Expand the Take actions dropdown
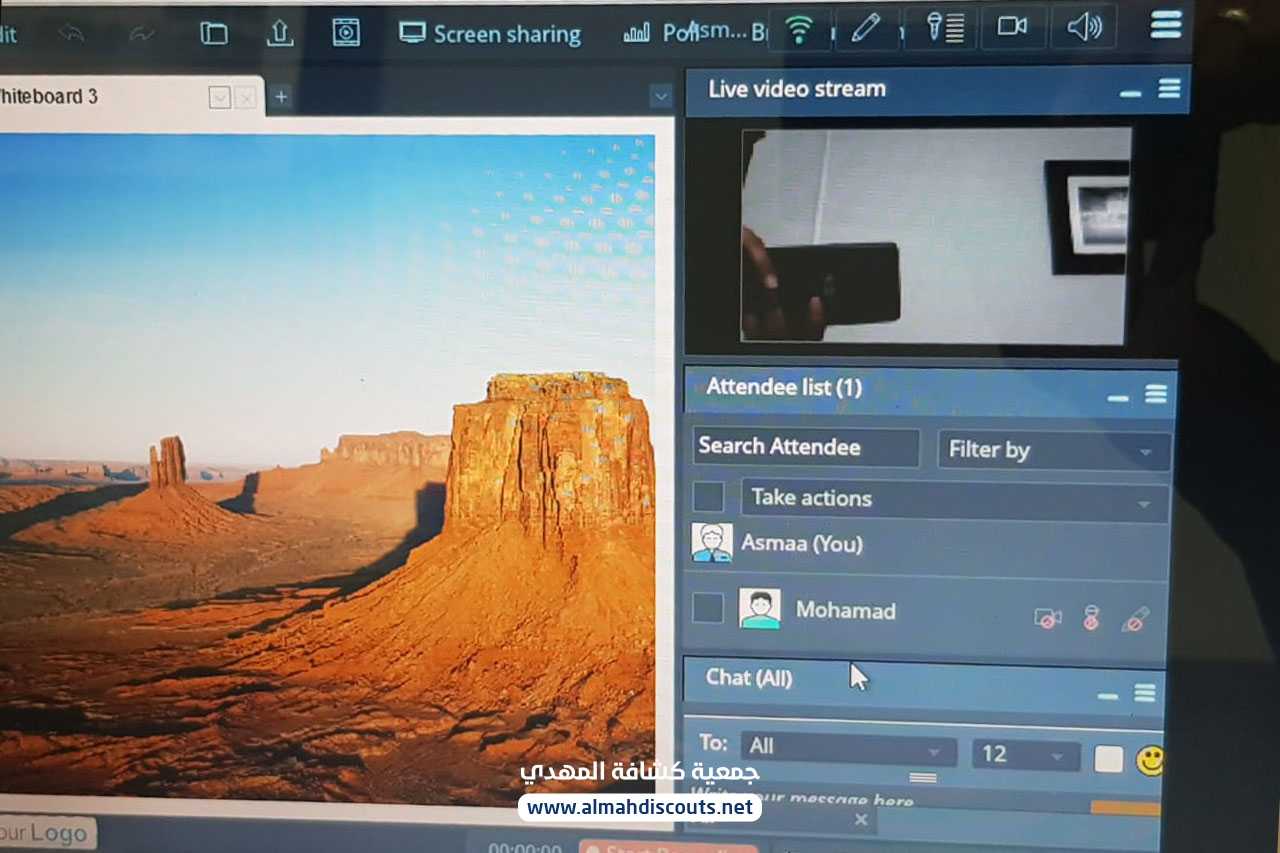This screenshot has height=853, width=1280. pyautogui.click(x=953, y=499)
